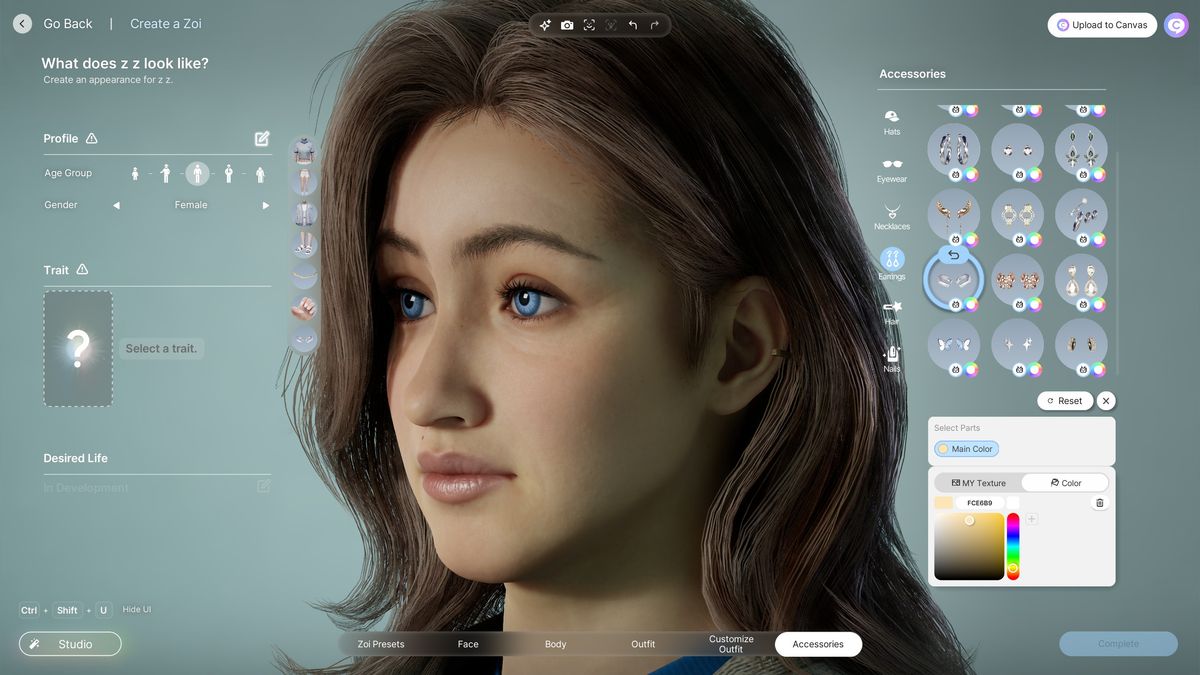Switch to the MY Texture tab
Image resolution: width=1200 pixels, height=675 pixels.
click(x=978, y=482)
